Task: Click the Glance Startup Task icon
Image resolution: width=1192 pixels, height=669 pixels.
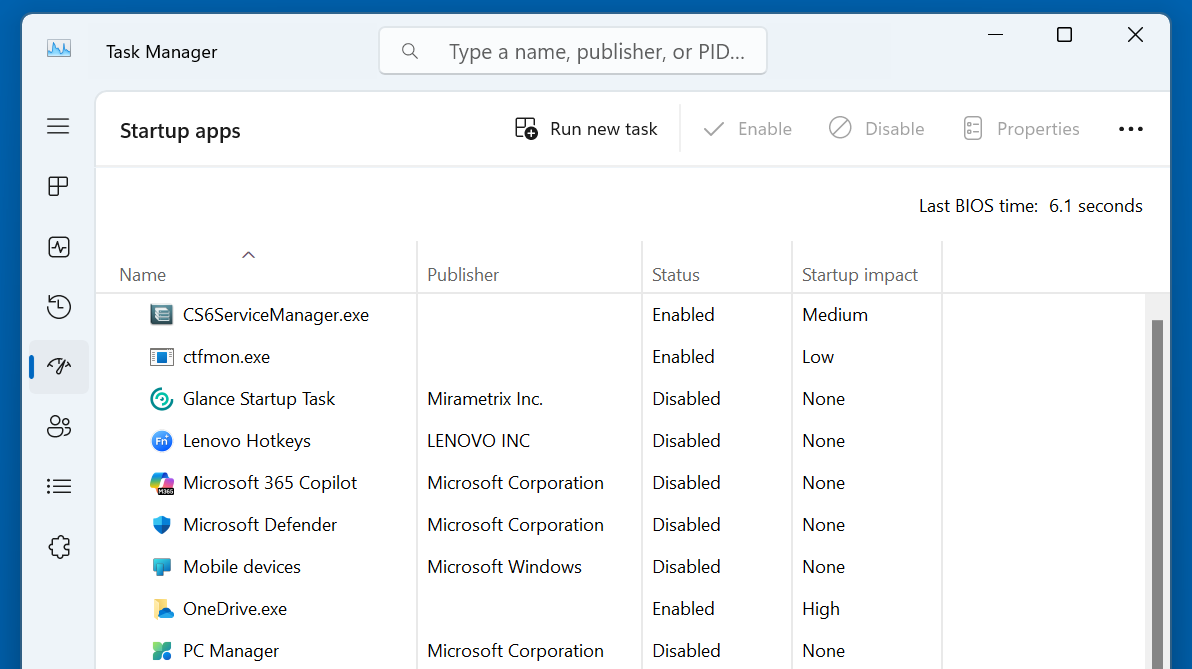Action: pos(162,398)
